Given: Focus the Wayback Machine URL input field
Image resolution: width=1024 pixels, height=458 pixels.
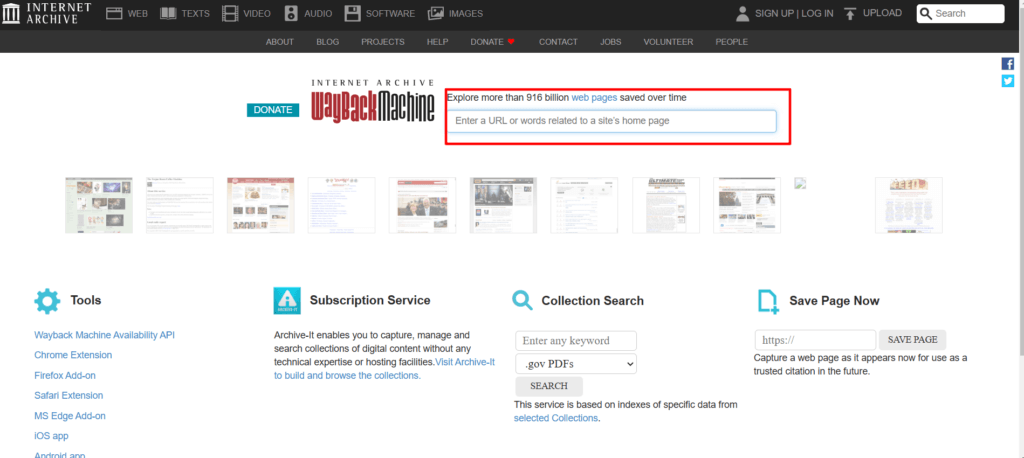Looking at the screenshot, I should click(612, 121).
